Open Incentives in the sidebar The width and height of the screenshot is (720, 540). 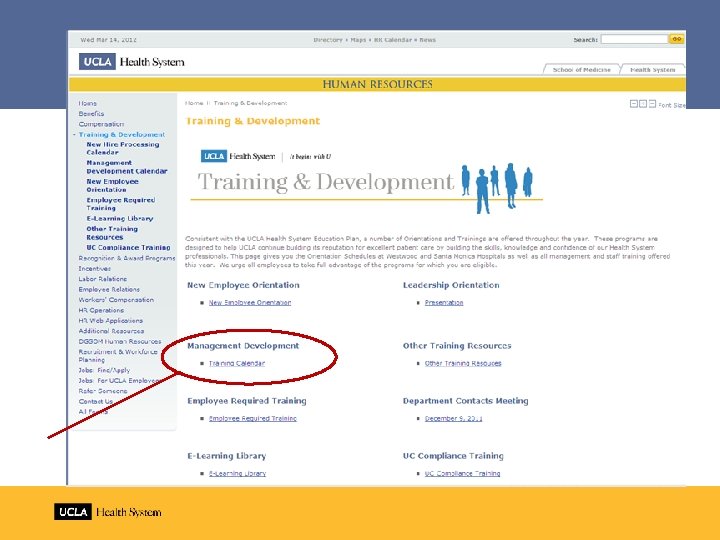pyautogui.click(x=94, y=269)
